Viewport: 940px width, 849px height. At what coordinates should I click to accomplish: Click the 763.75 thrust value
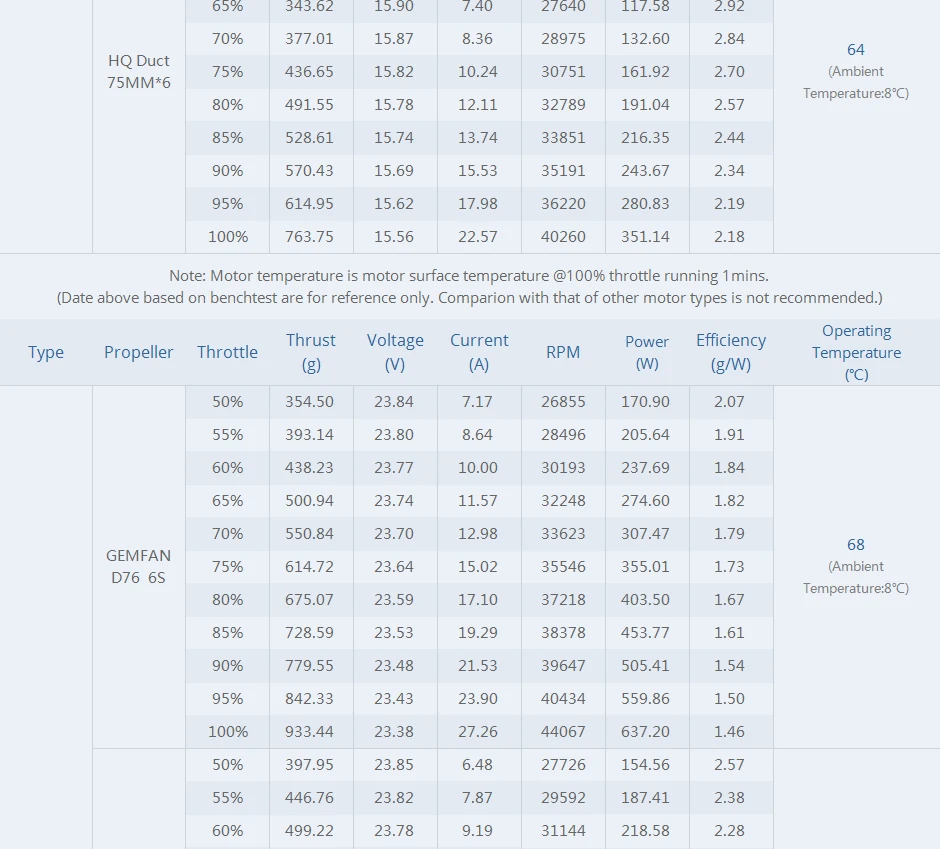point(309,236)
